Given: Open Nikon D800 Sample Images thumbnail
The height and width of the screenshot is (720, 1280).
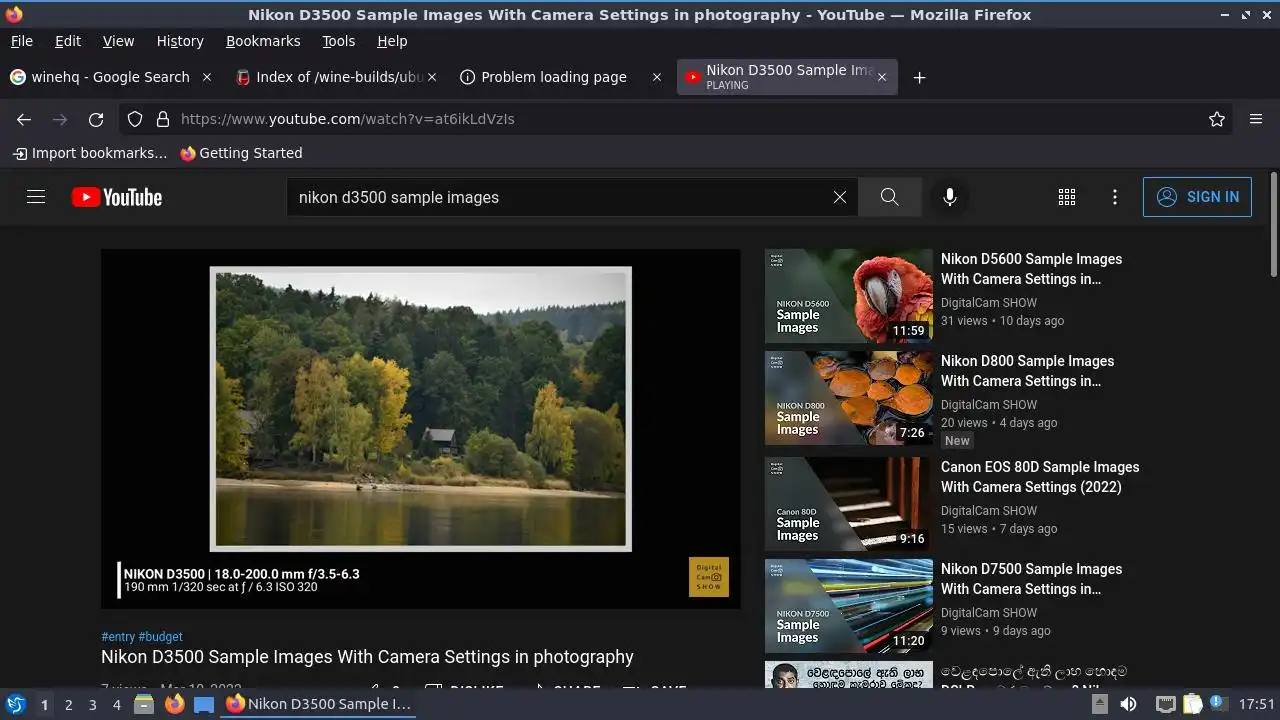Looking at the screenshot, I should pyautogui.click(x=849, y=398).
